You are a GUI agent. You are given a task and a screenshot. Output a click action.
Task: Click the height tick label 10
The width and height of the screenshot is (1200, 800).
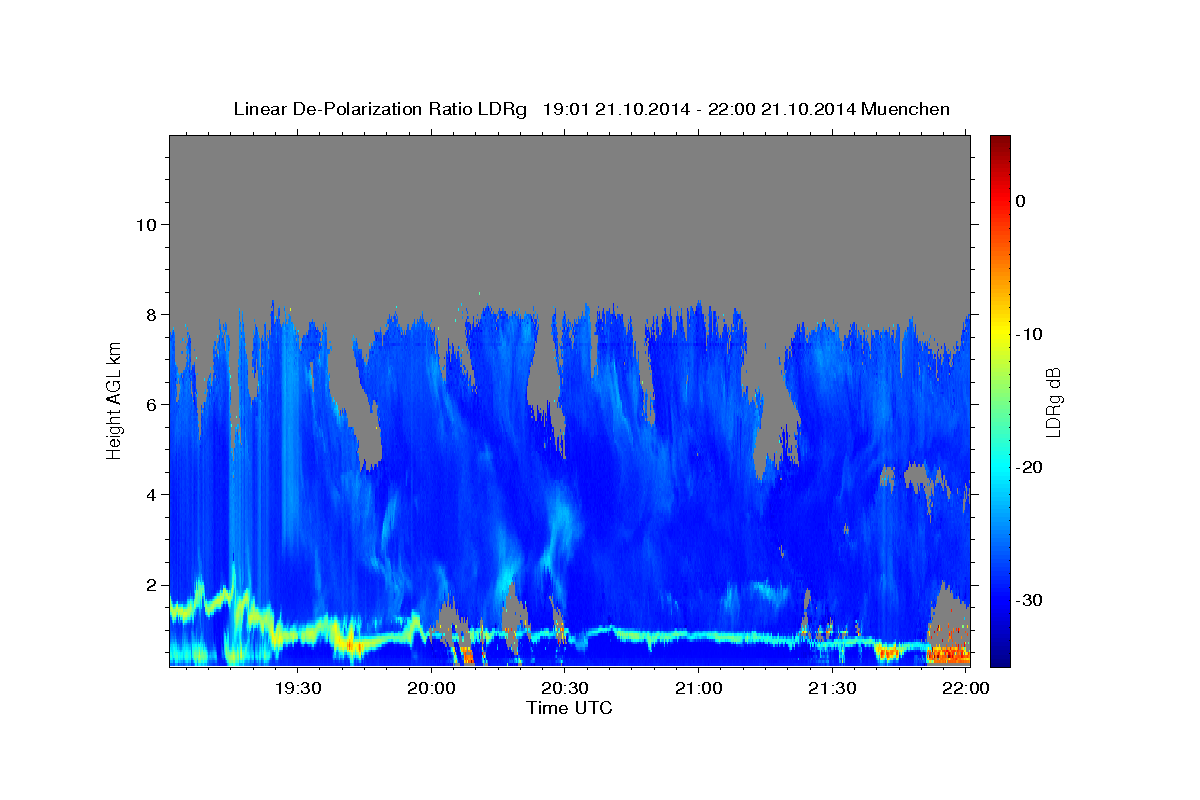tap(145, 224)
